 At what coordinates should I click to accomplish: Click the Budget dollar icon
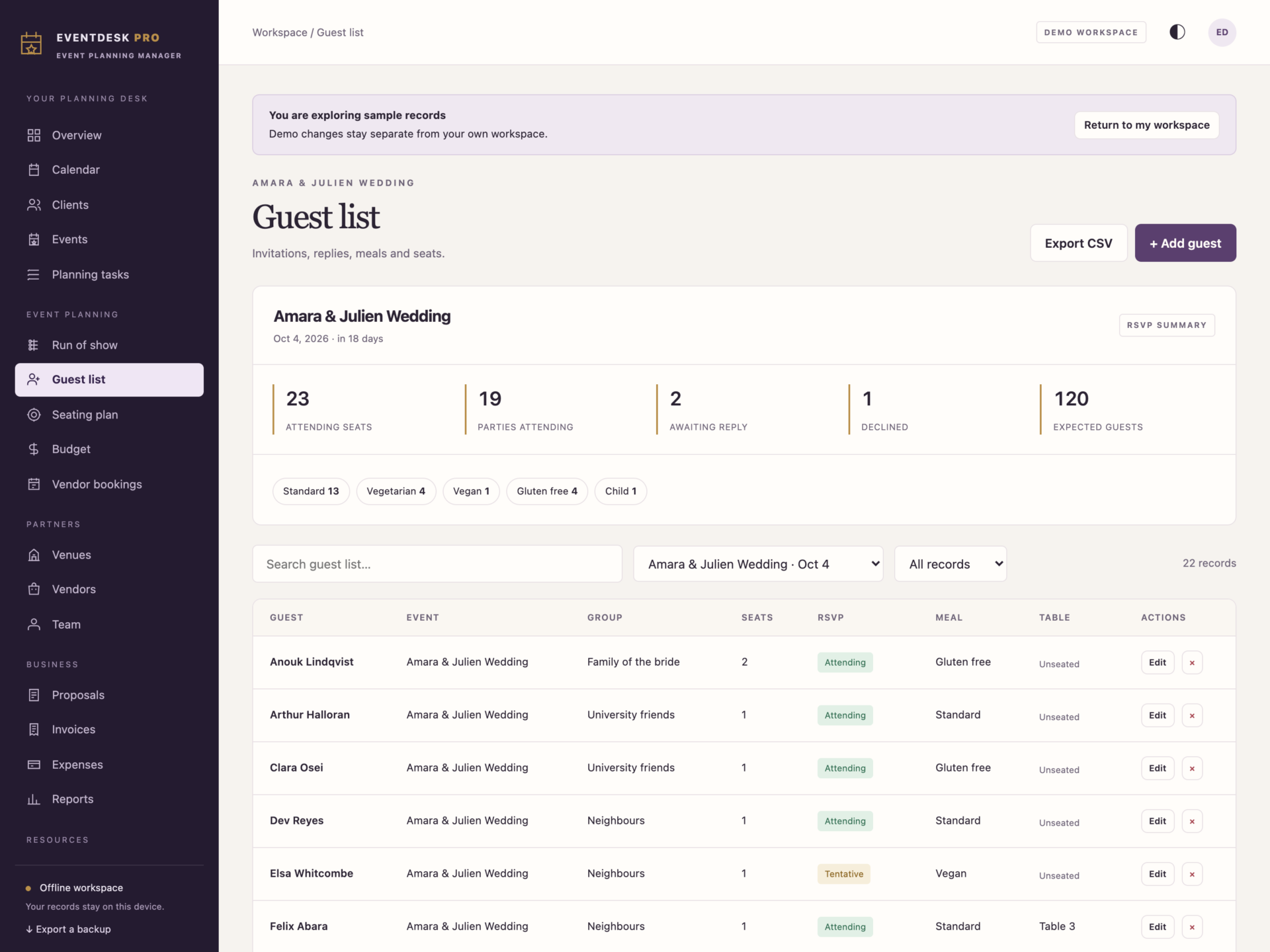(34, 450)
